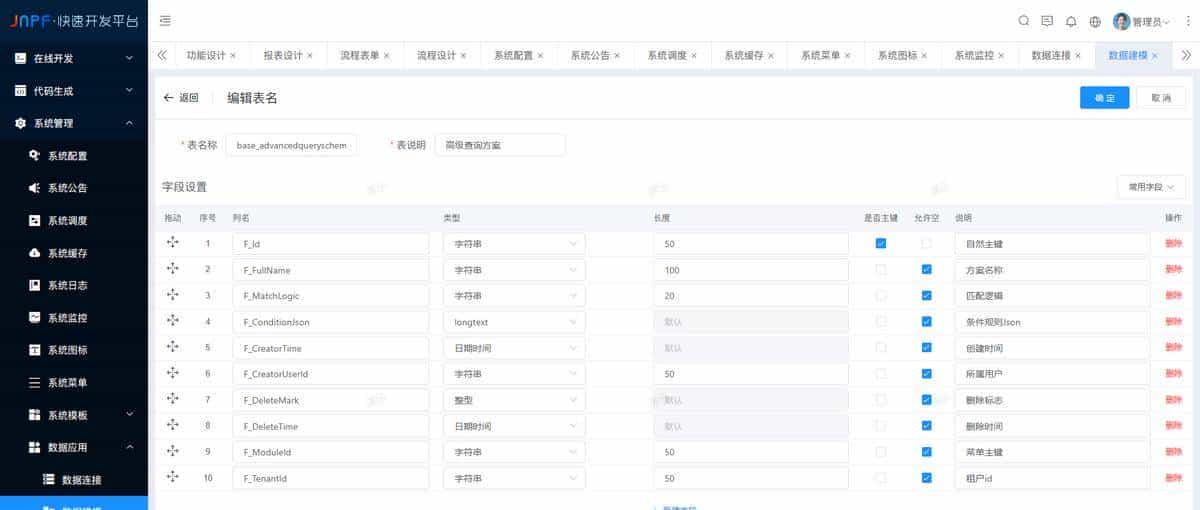
Task: Click the 说明 field containing 匹配逻辑
Action: [1052, 295]
